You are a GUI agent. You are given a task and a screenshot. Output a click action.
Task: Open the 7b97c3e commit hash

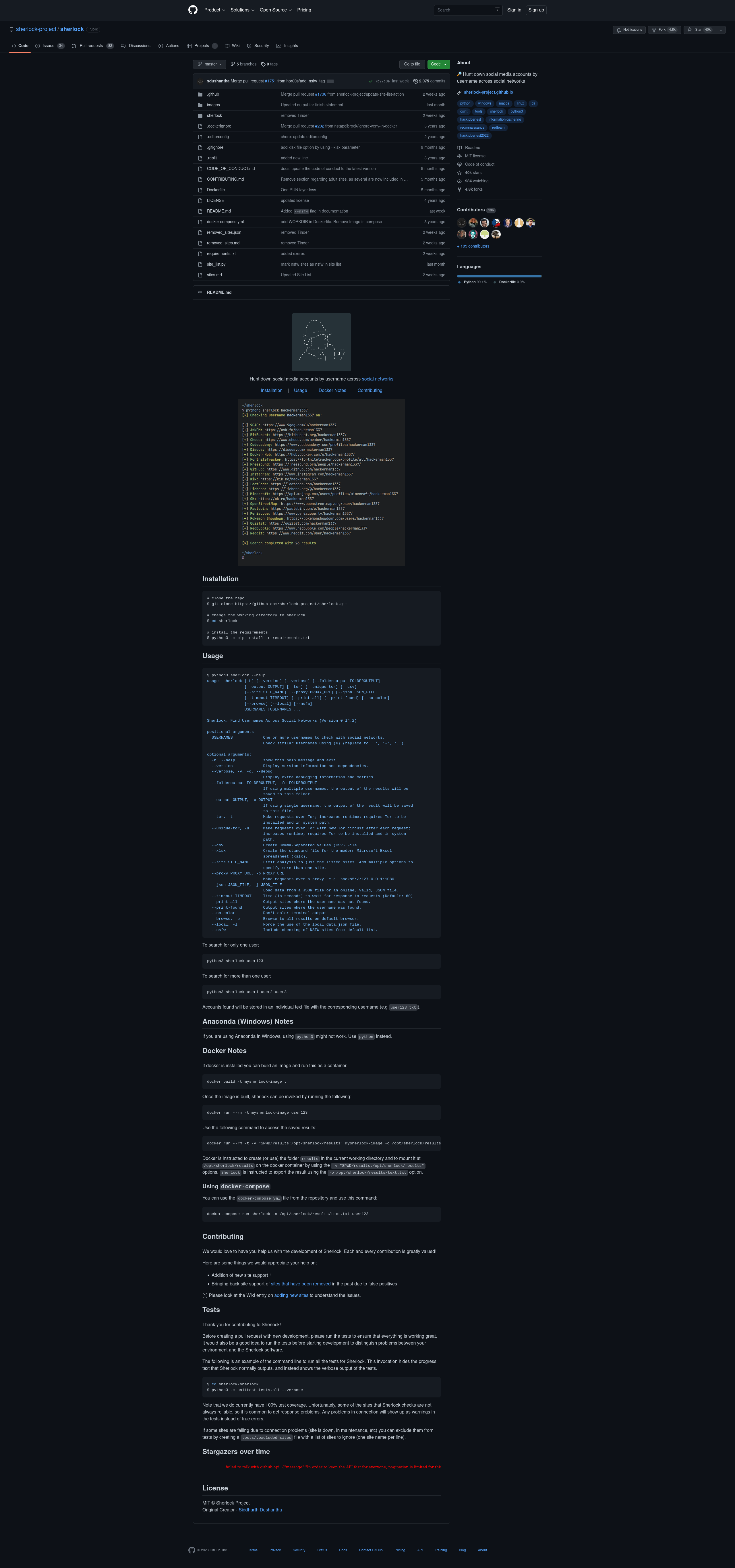tap(382, 81)
